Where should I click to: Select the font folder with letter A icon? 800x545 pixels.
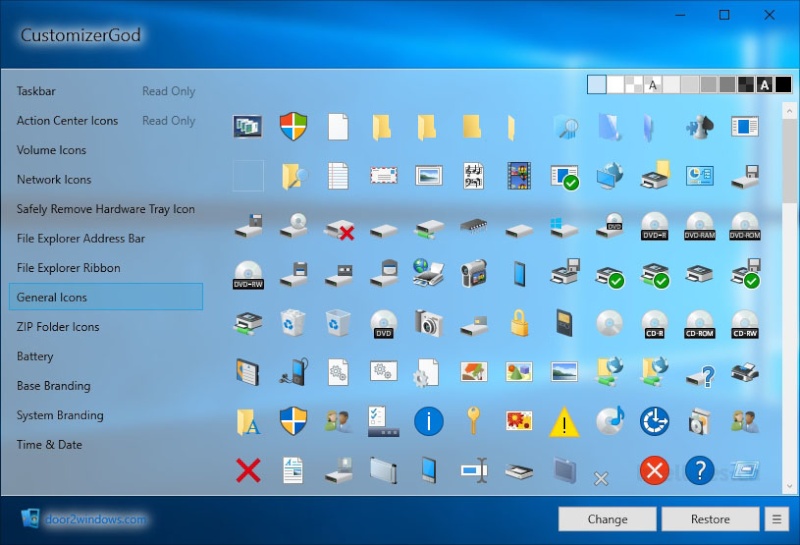(x=248, y=422)
